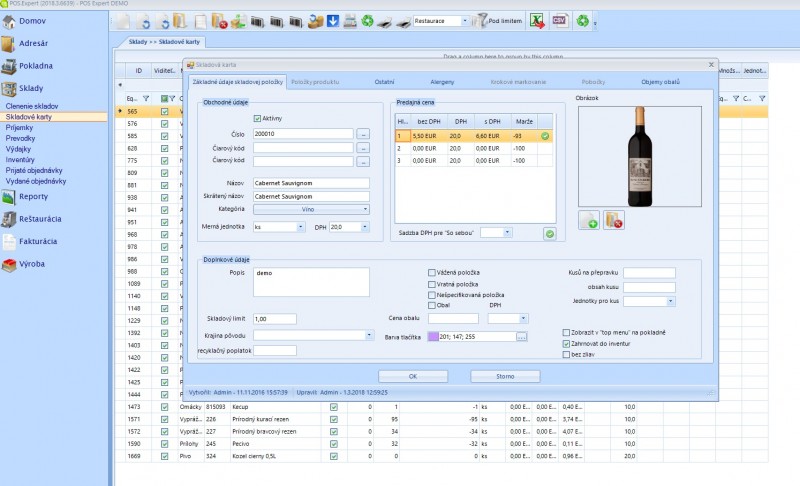Switch to the Alergeny tab
This screenshot has height=486, width=800.
click(442, 80)
